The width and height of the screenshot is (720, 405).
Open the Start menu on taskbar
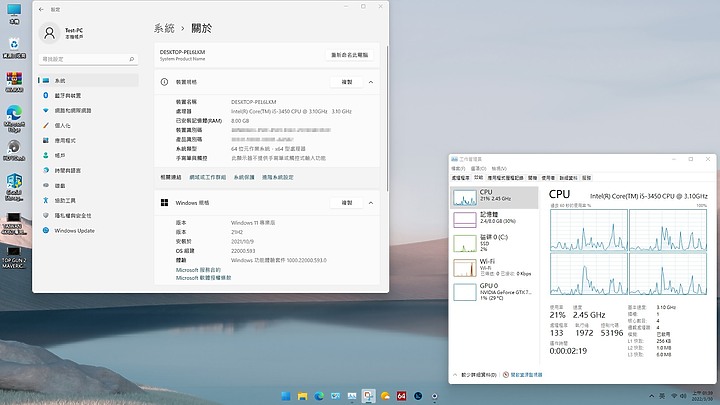coord(286,396)
